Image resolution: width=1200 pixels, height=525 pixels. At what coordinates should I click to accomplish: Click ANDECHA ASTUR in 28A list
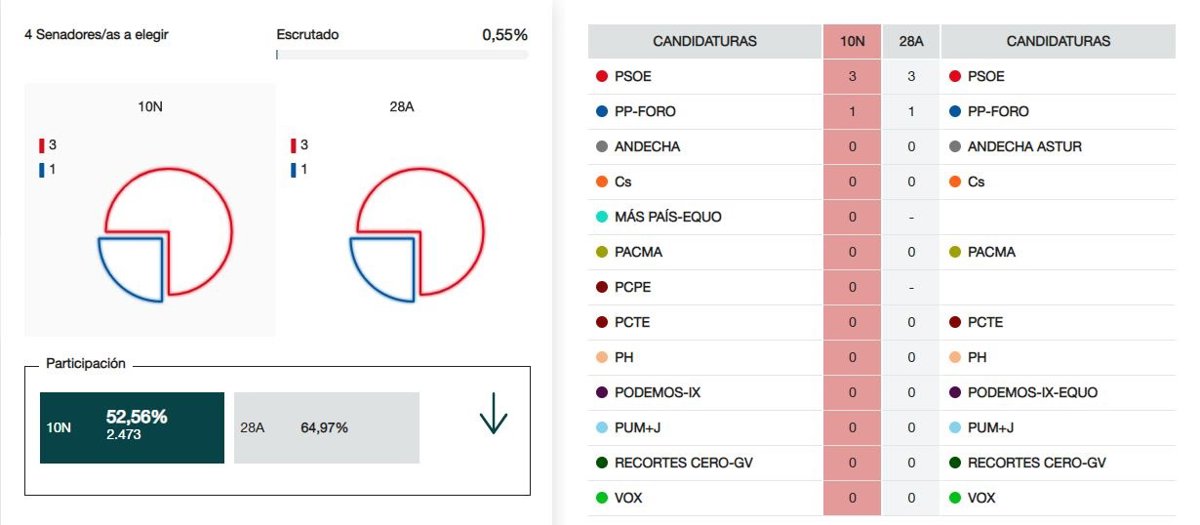1024,147
